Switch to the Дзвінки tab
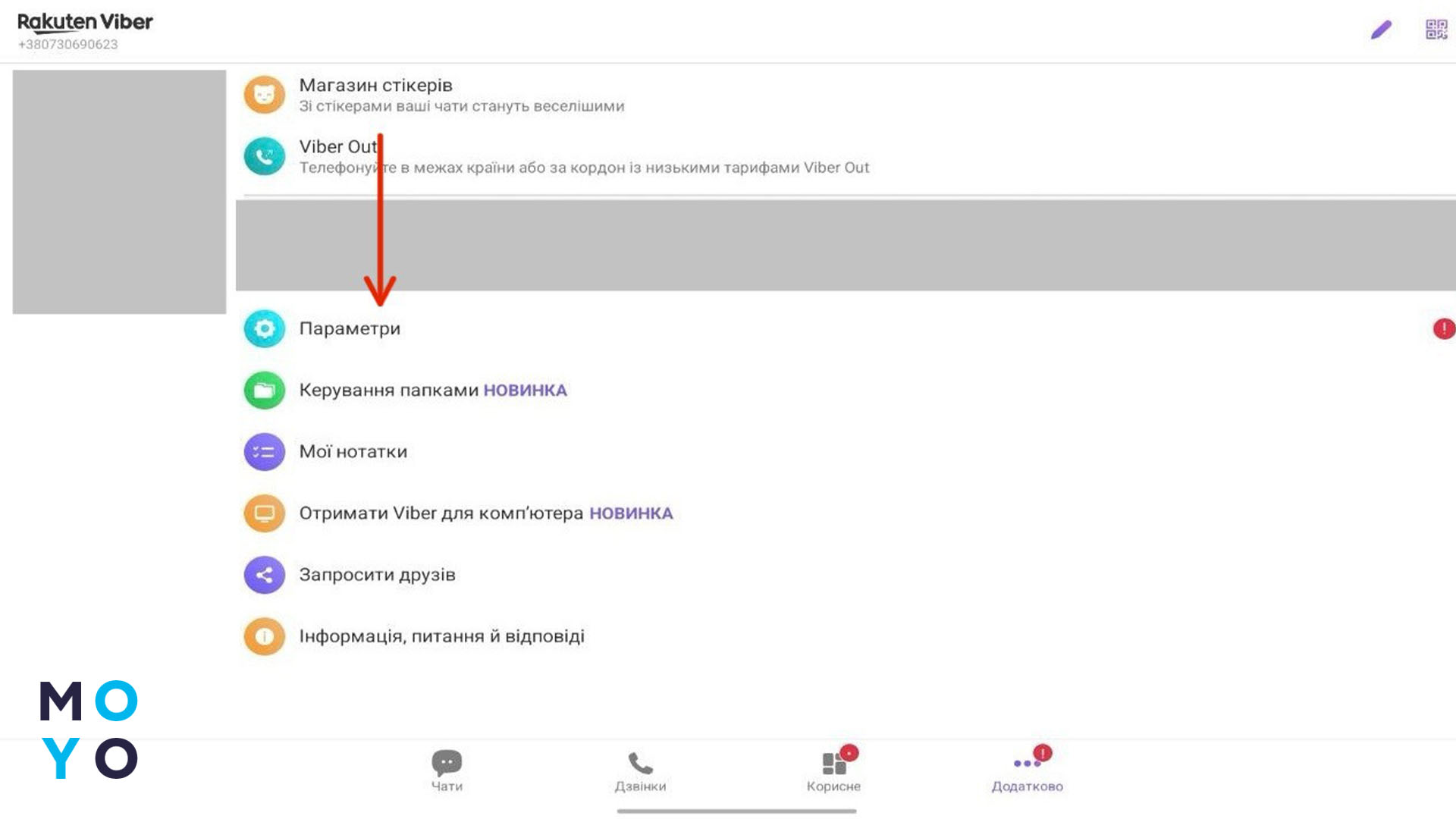This screenshot has height=819, width=1456. tap(640, 770)
